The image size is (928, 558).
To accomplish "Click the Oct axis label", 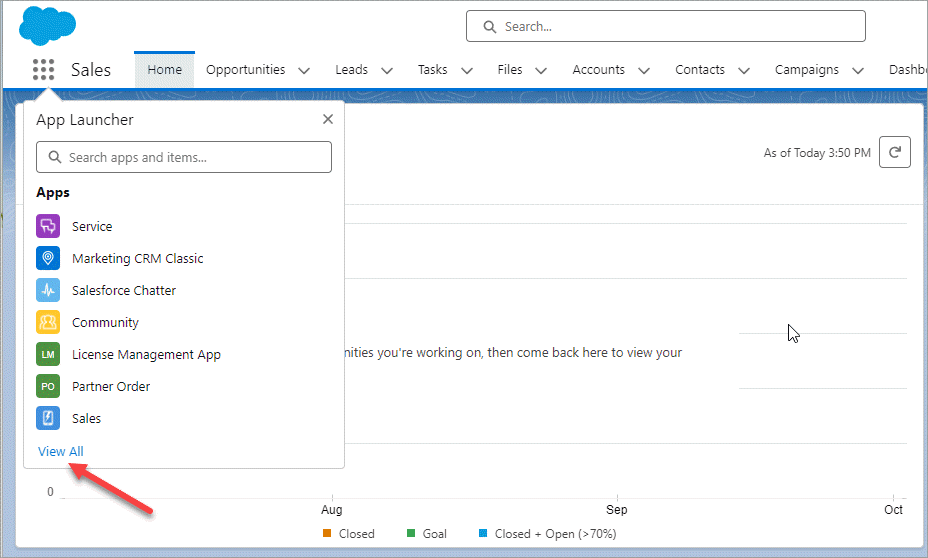I will pyautogui.click(x=893, y=509).
